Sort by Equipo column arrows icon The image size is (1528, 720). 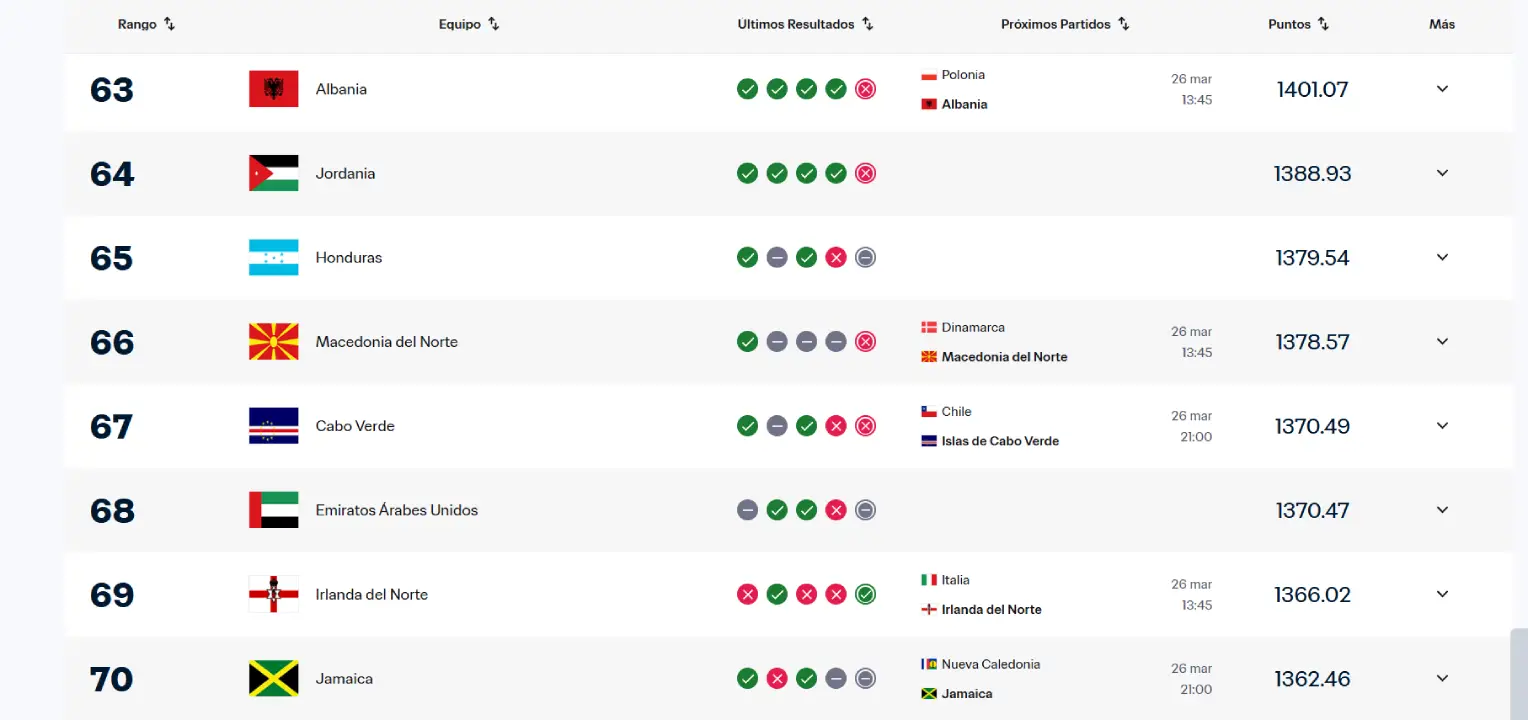click(x=493, y=24)
